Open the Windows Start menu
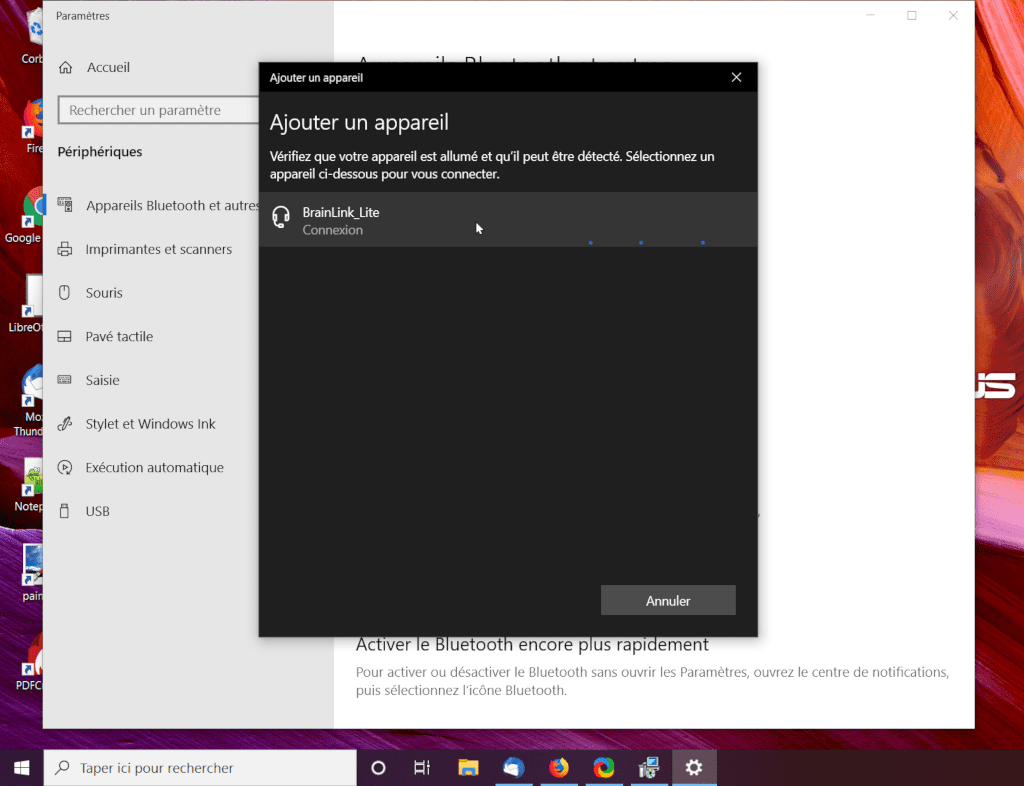Image resolution: width=1024 pixels, height=786 pixels. point(21,768)
